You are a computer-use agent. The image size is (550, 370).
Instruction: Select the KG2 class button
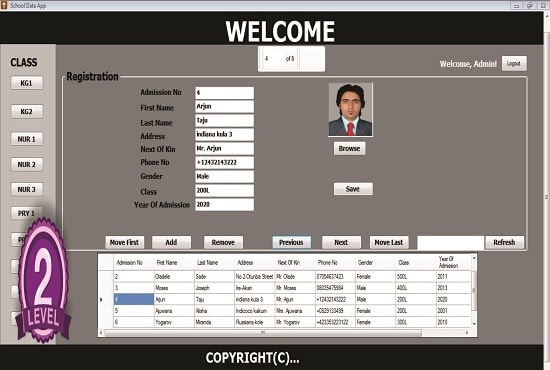[x=27, y=112]
